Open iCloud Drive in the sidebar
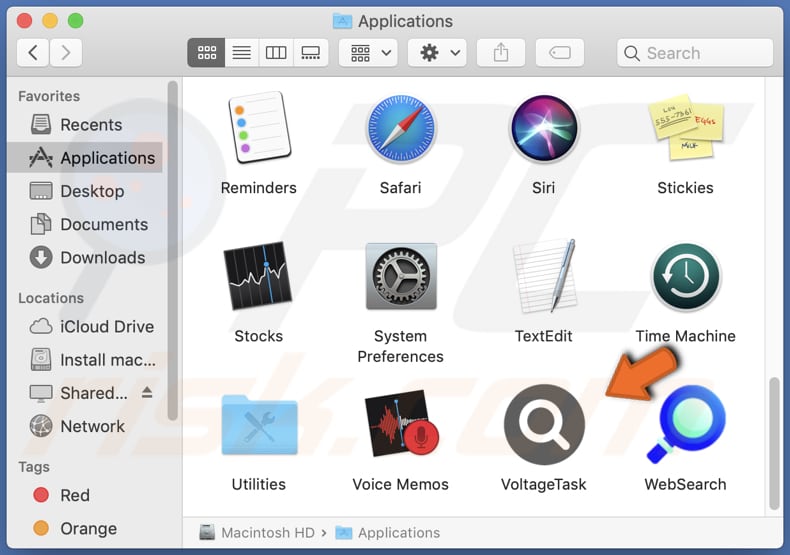Image resolution: width=790 pixels, height=555 pixels. pyautogui.click(x=85, y=326)
